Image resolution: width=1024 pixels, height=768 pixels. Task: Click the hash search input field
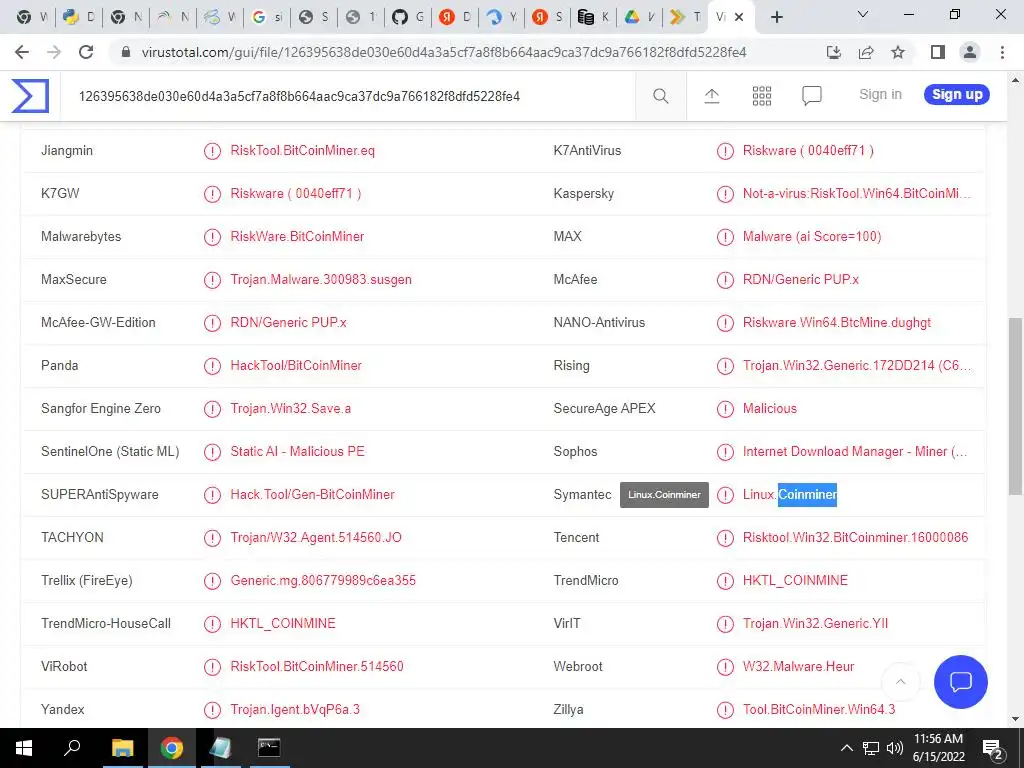[347, 96]
